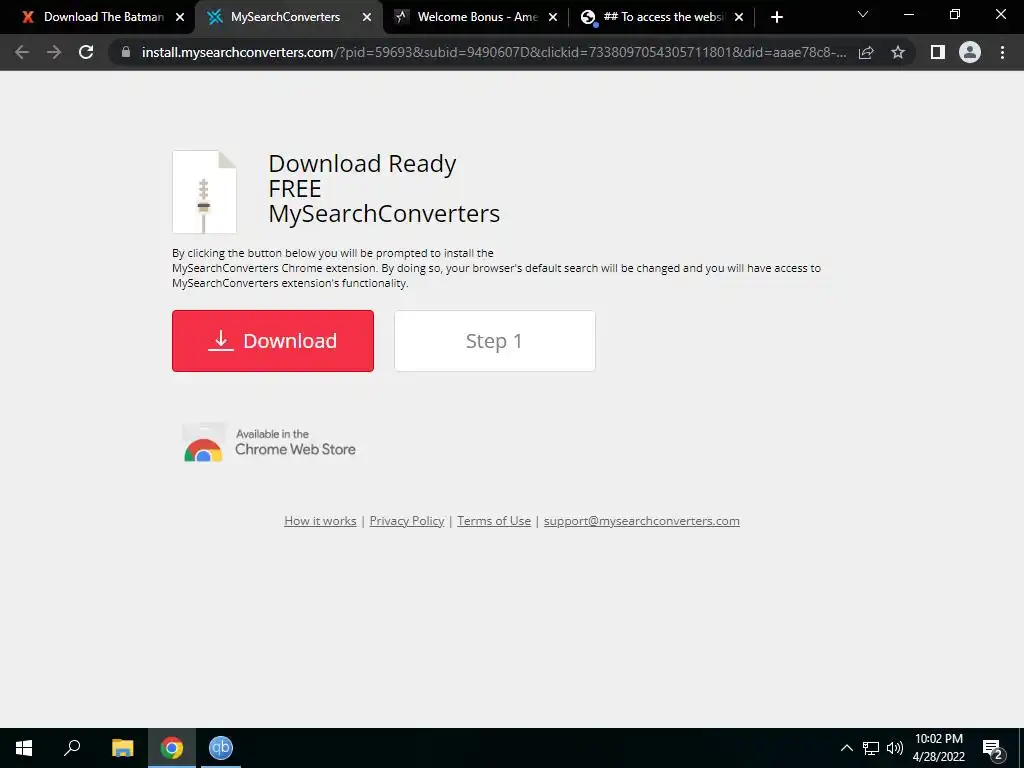
Task: Close the 'To access the website' tab
Action: [739, 18]
